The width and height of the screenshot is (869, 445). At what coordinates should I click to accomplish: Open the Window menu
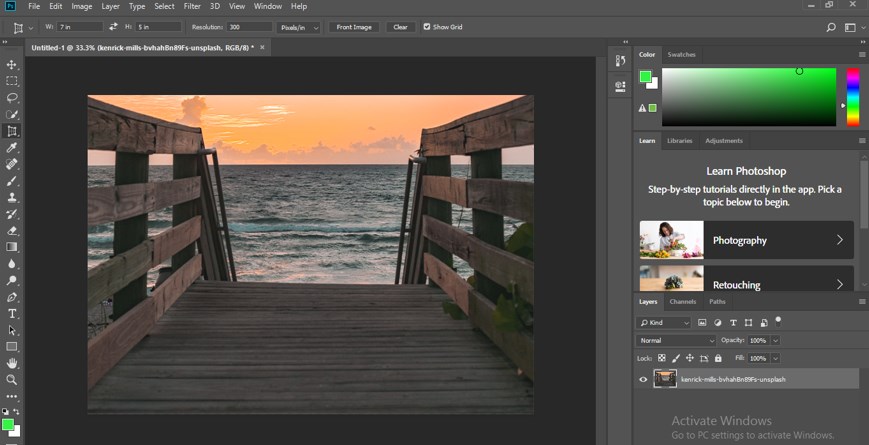[x=267, y=6]
